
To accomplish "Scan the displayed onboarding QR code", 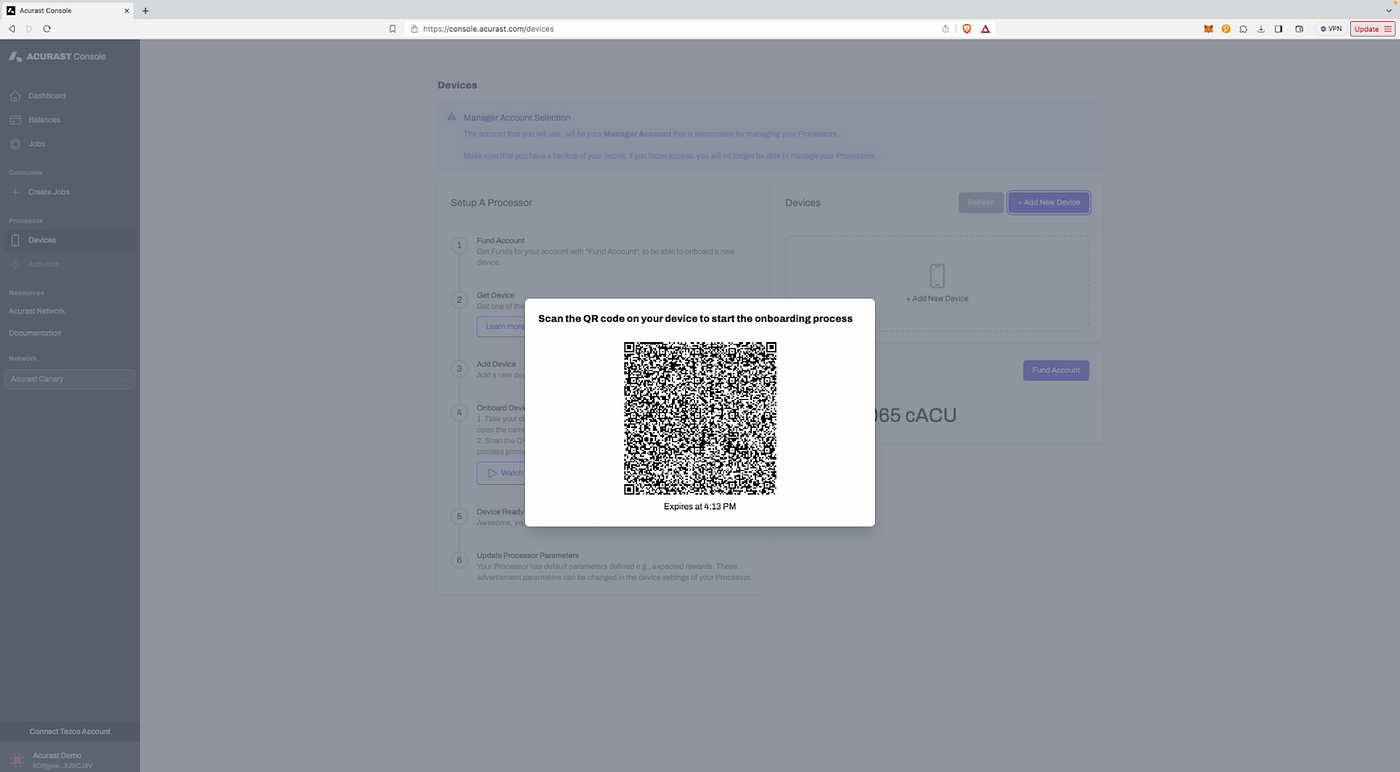I will pos(699,418).
